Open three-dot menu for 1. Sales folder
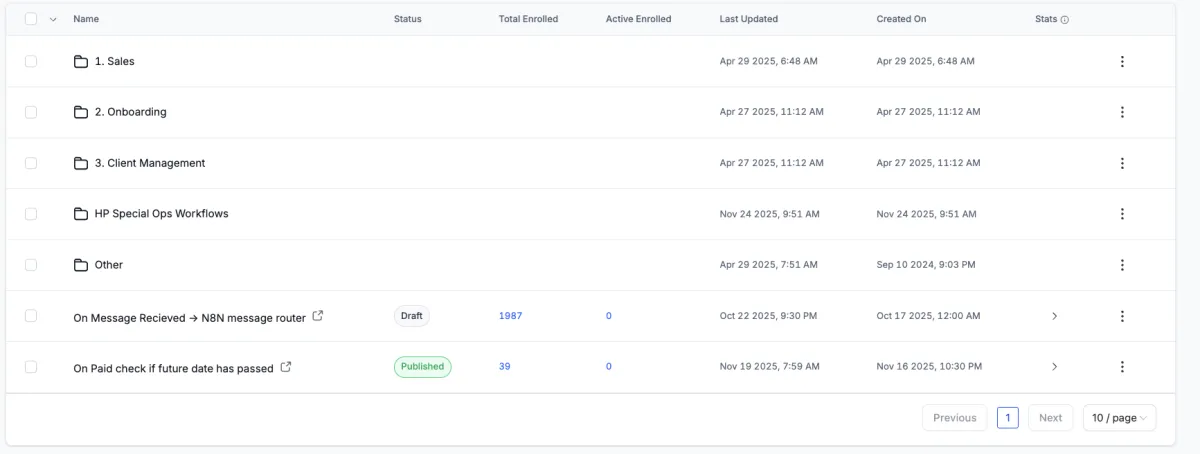Image resolution: width=1200 pixels, height=454 pixels. tap(1122, 62)
